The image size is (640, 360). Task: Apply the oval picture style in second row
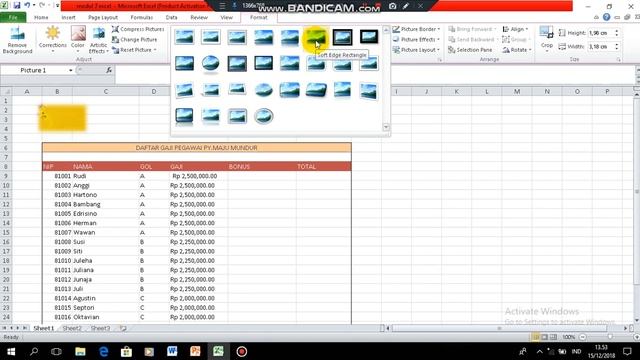211,64
